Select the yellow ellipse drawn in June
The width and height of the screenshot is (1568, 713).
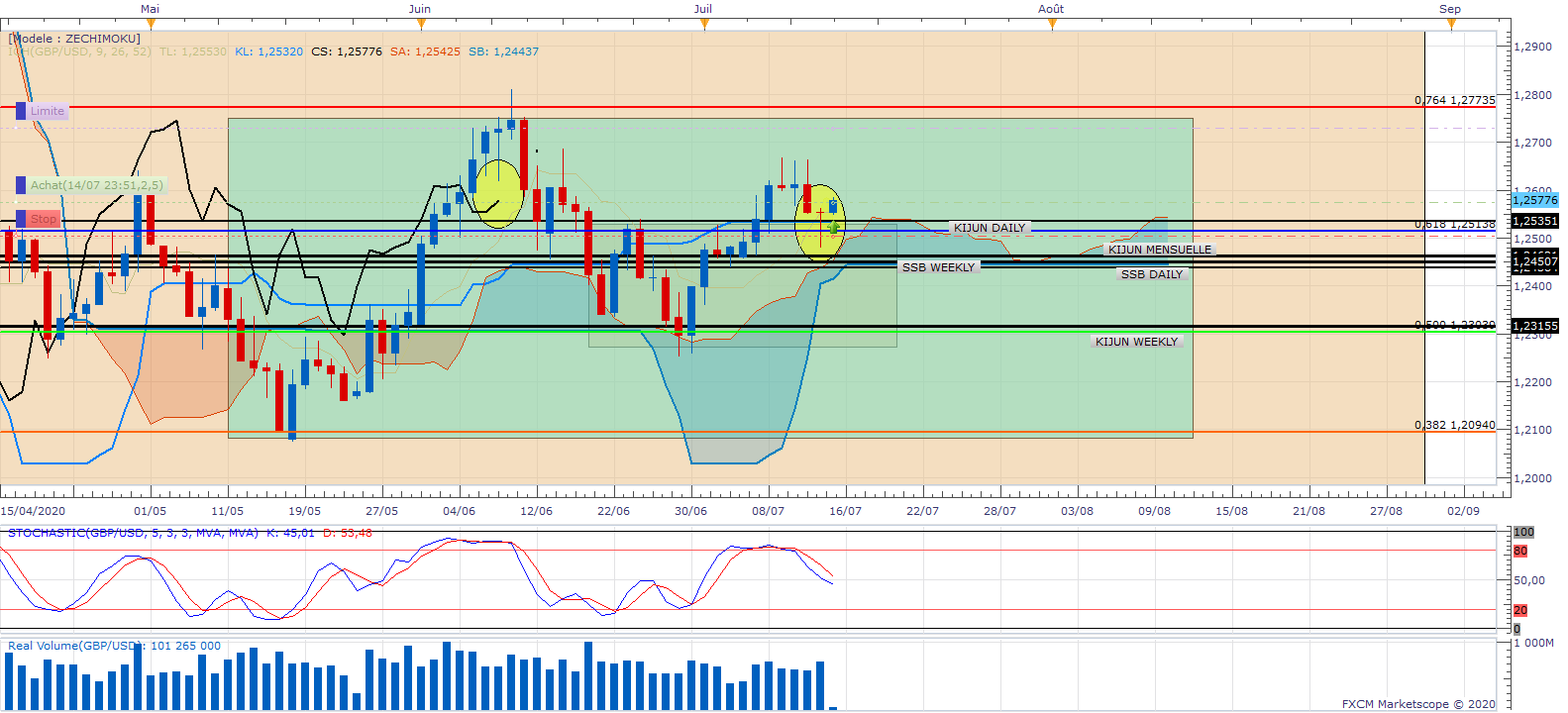tap(498, 194)
